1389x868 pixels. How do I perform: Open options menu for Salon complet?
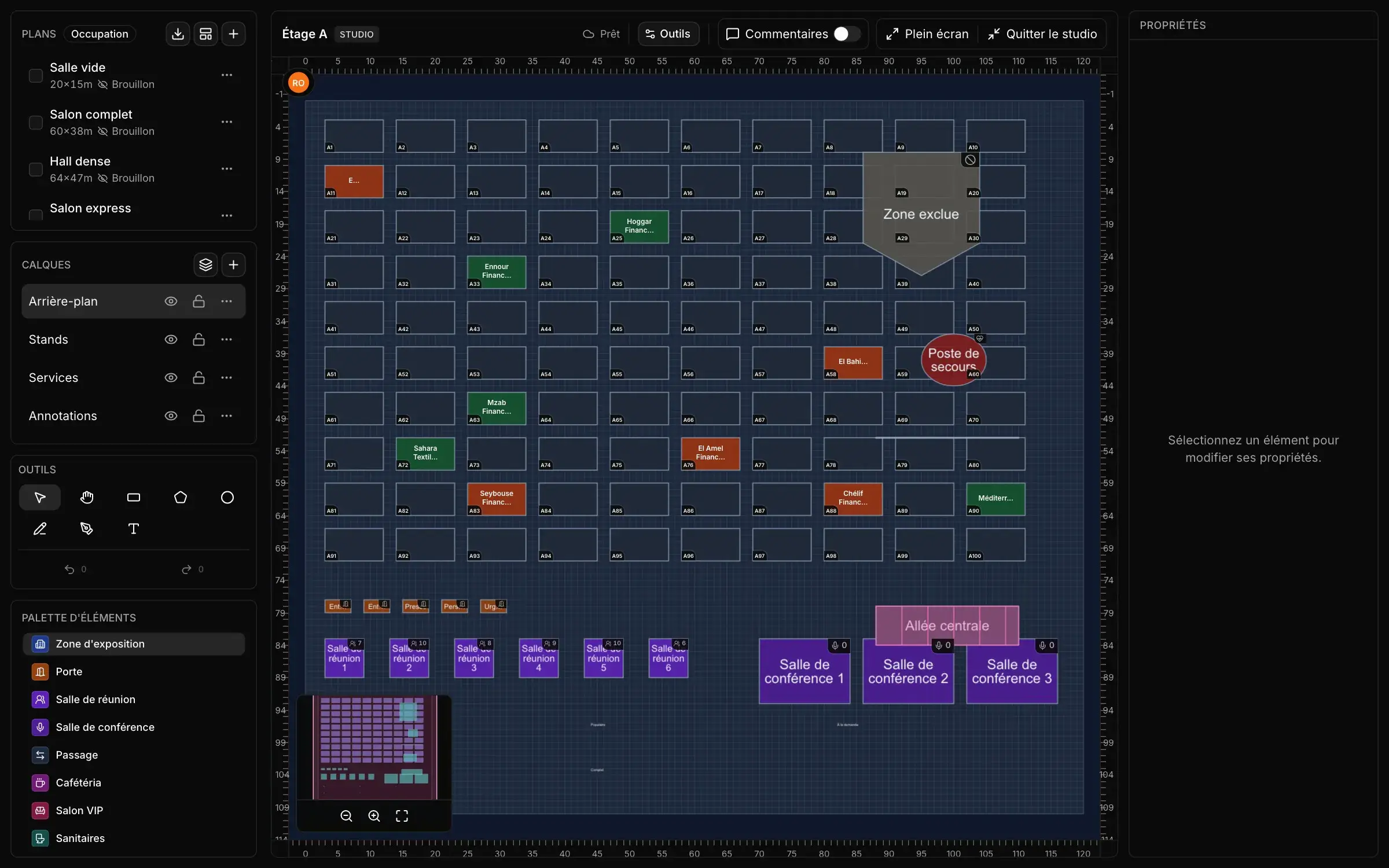tap(227, 122)
